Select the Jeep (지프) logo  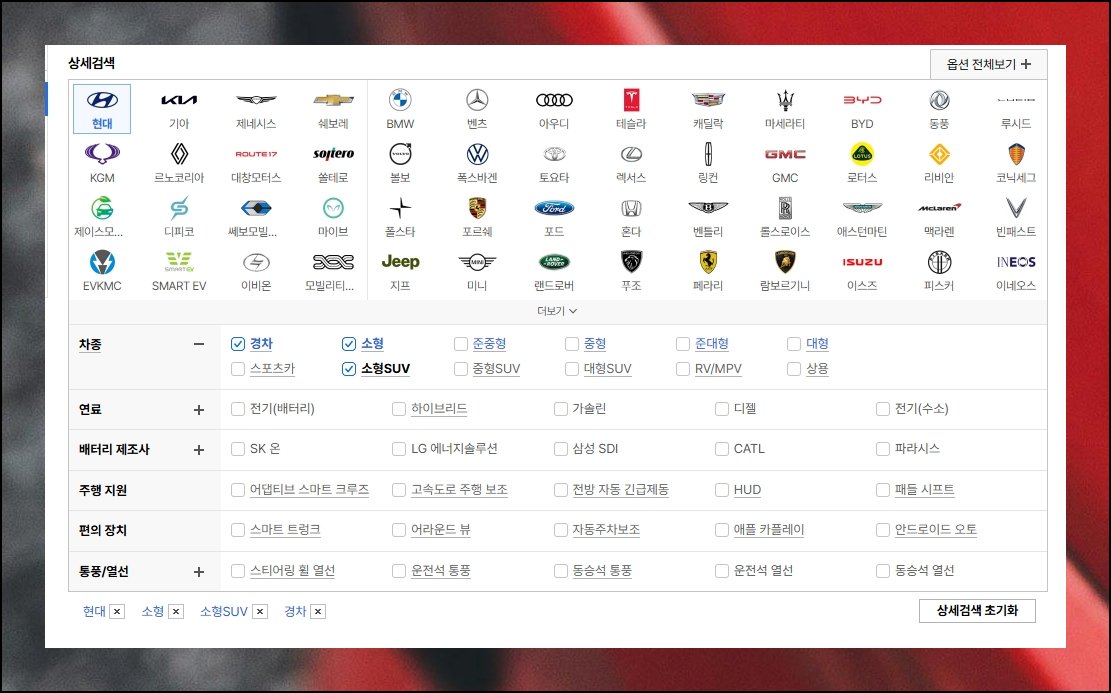click(x=400, y=261)
